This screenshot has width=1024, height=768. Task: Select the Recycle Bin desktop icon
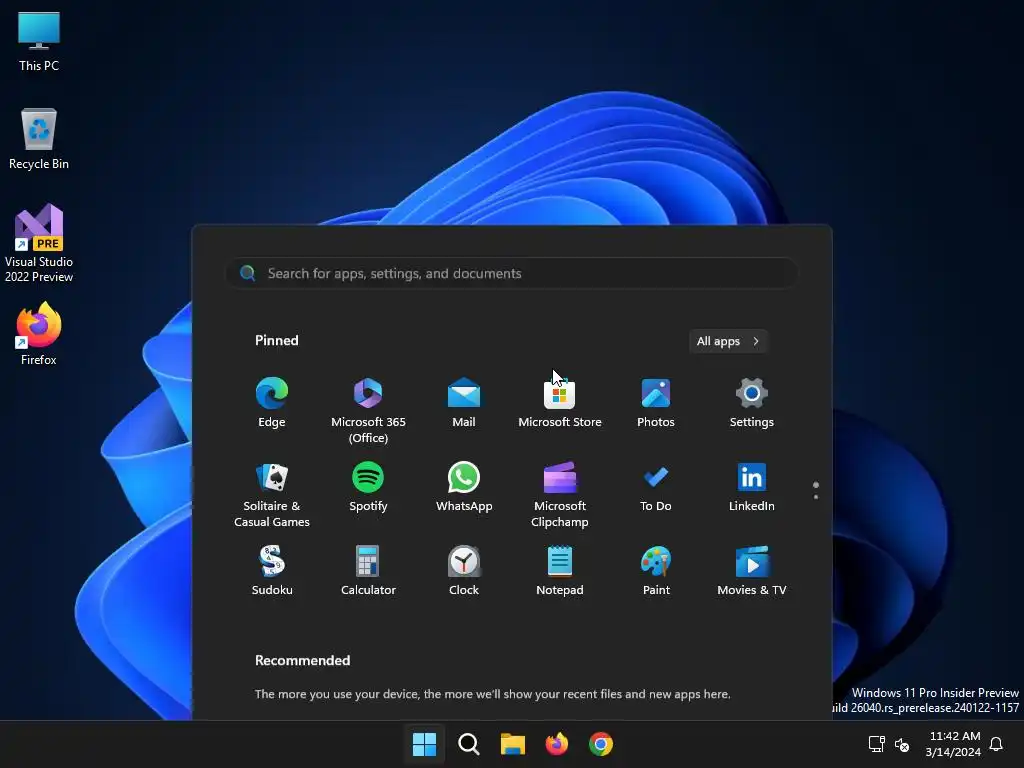coord(39,138)
